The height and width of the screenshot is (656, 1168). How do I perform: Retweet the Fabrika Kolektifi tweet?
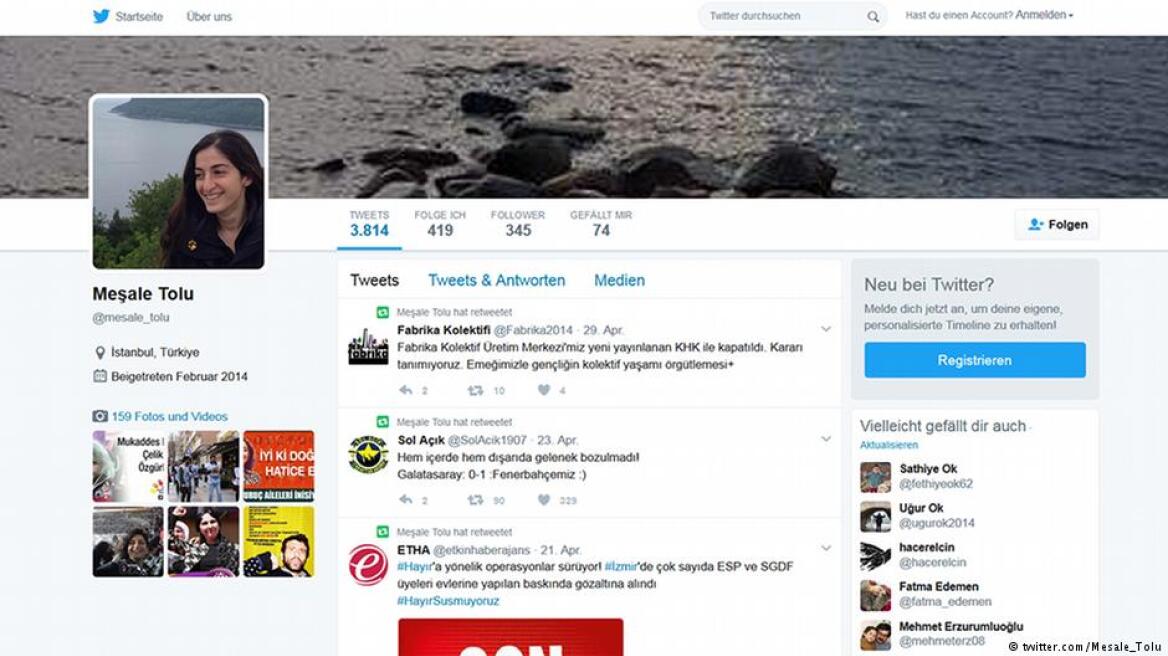[x=476, y=390]
